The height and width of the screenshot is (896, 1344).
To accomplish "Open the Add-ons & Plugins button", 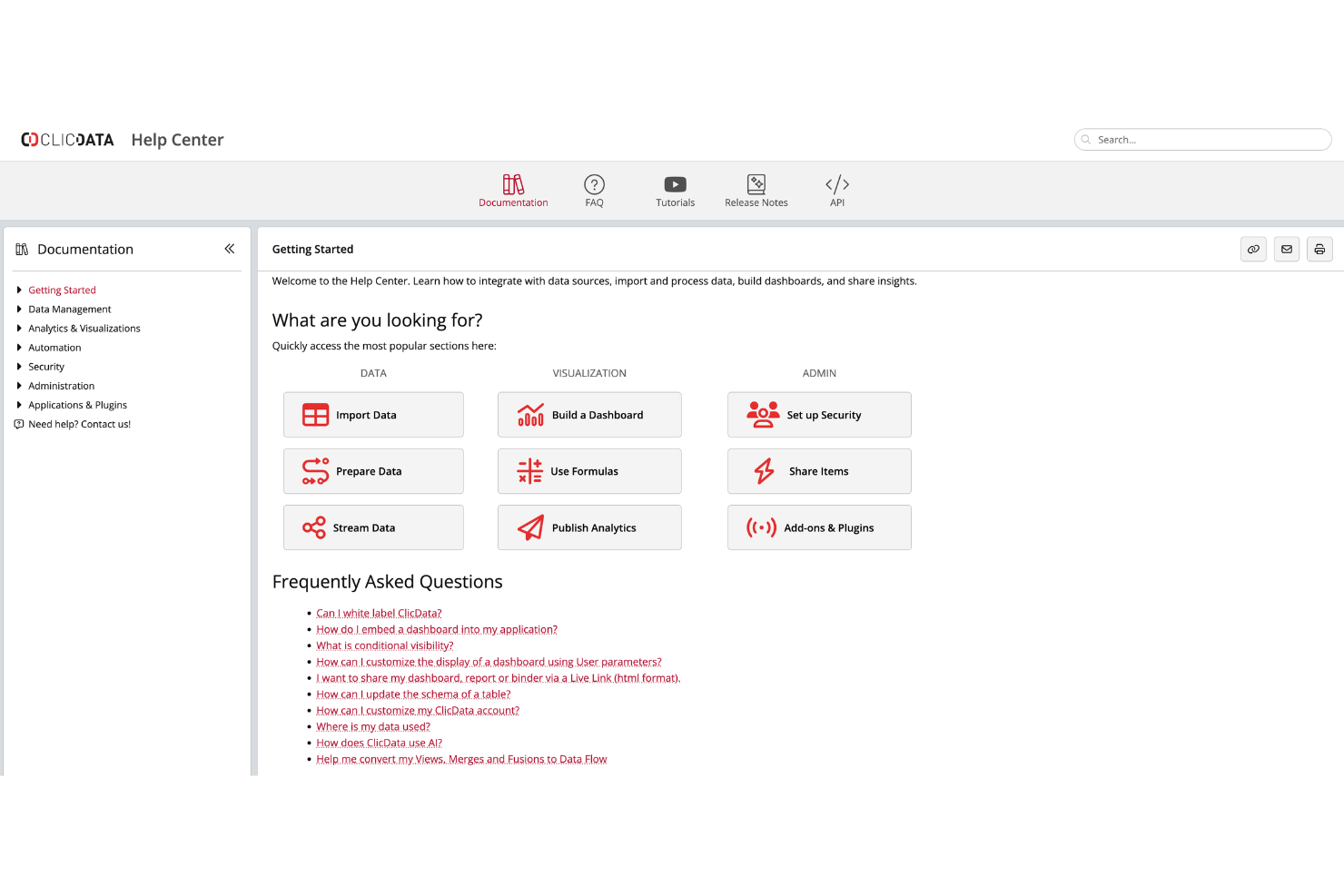I will (819, 527).
